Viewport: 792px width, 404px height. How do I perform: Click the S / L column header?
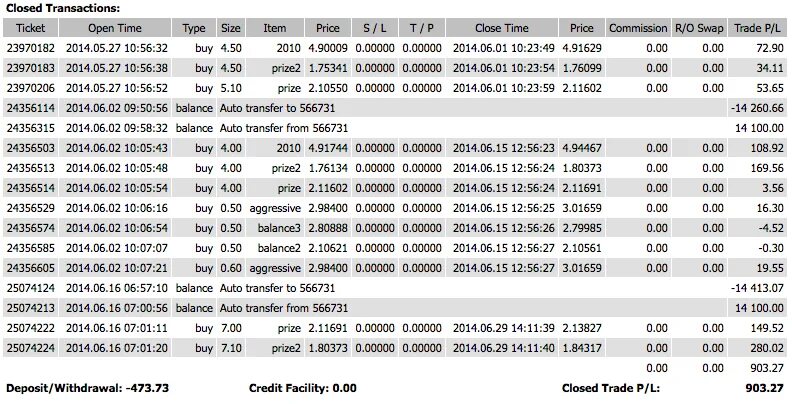point(375,28)
